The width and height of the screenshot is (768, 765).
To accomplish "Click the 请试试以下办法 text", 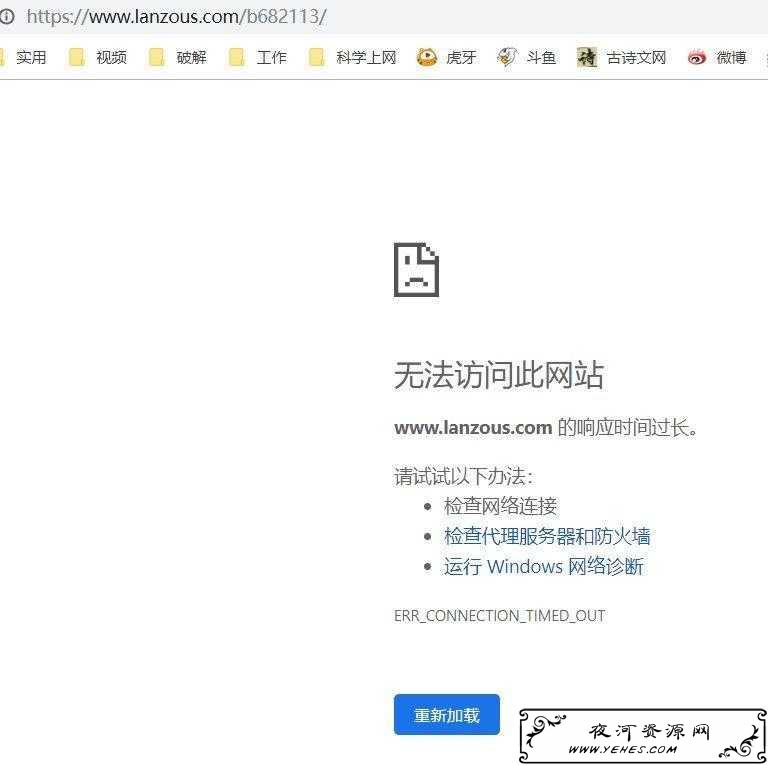I will 463,476.
